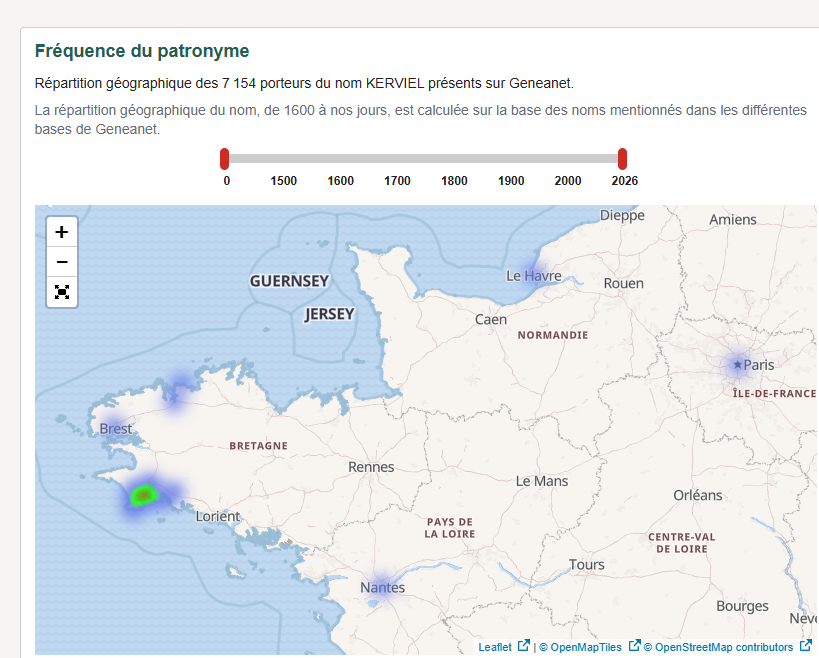Click the green heatmap hotspot west of Lorient
Viewport: 819px width, 658px height.
pyautogui.click(x=144, y=494)
